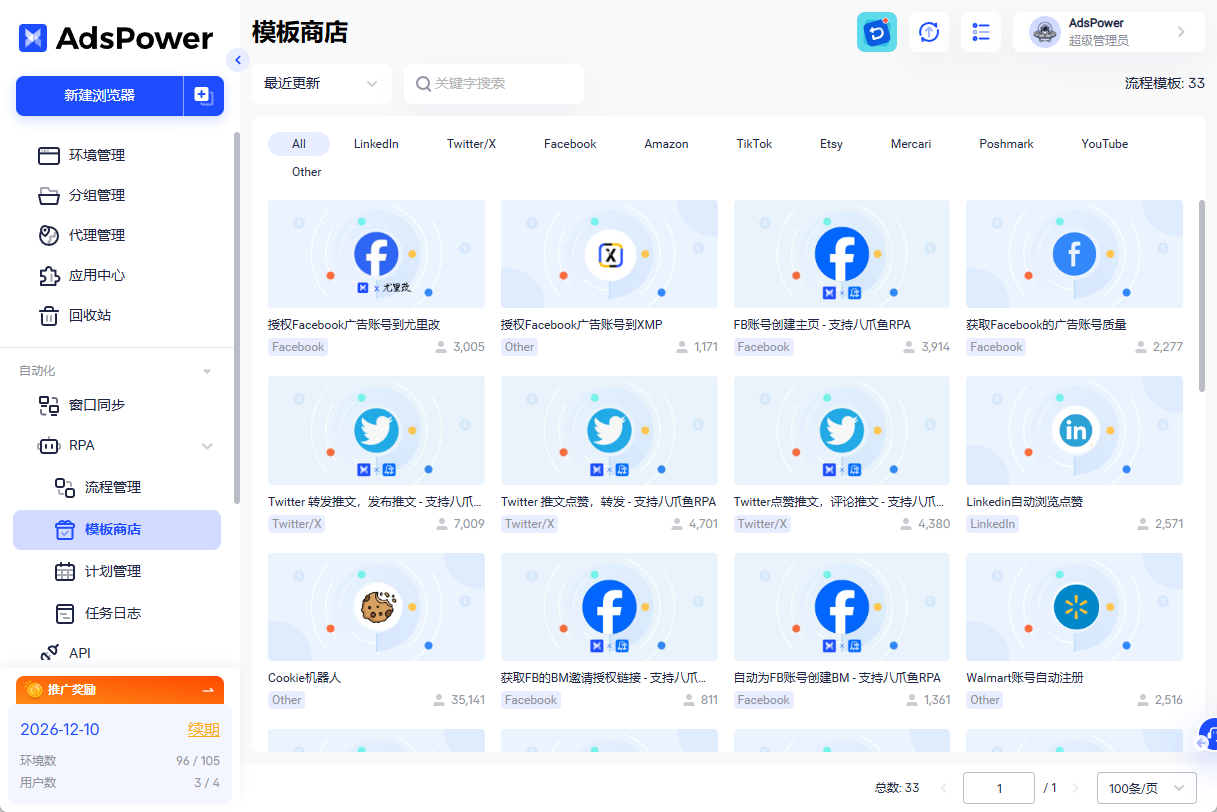Select the TikTok category tab
Viewport: 1217px width, 812px height.
click(754, 144)
